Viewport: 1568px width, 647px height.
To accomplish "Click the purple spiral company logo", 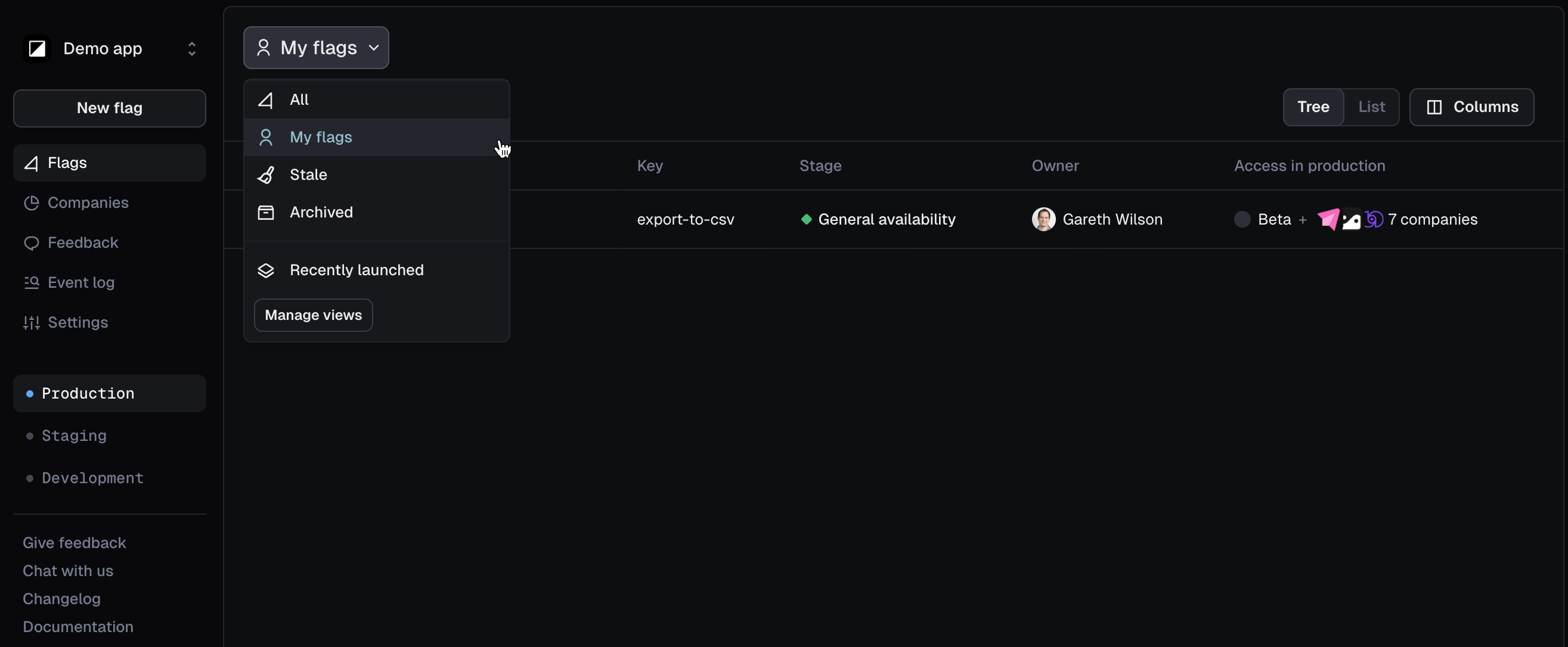I will point(1373,219).
